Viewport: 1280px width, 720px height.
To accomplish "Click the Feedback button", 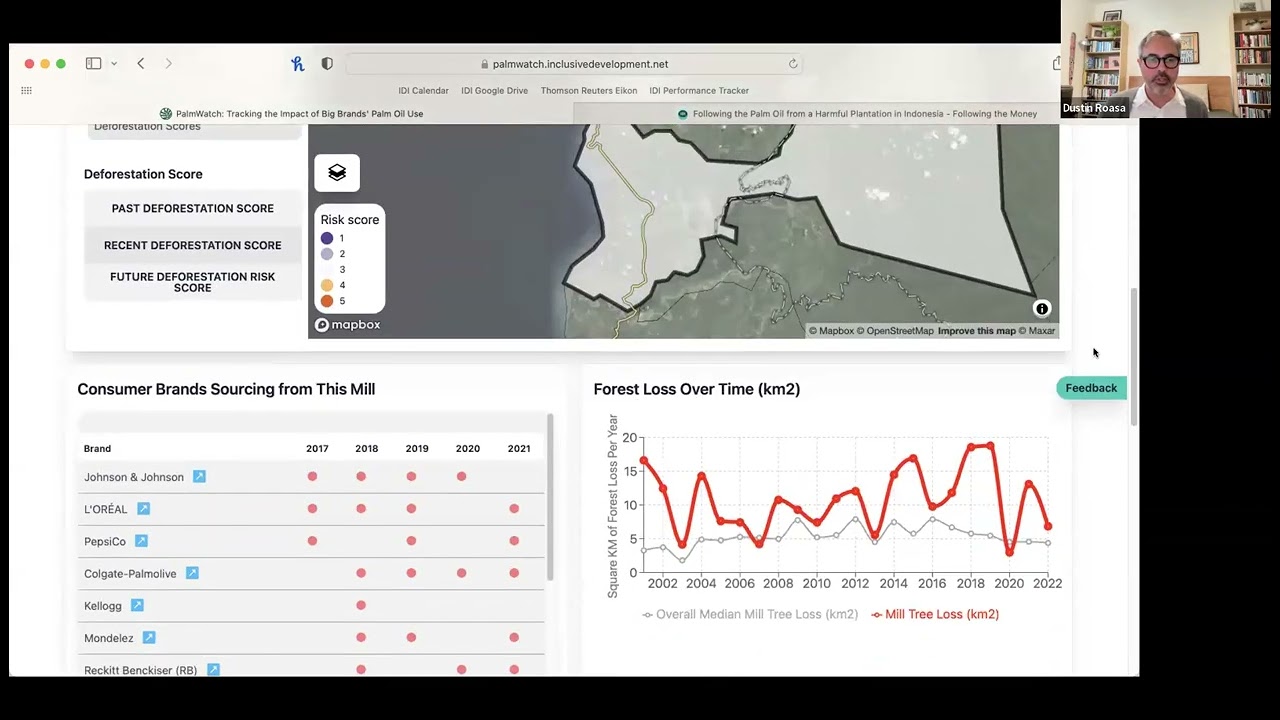I will click(1091, 388).
